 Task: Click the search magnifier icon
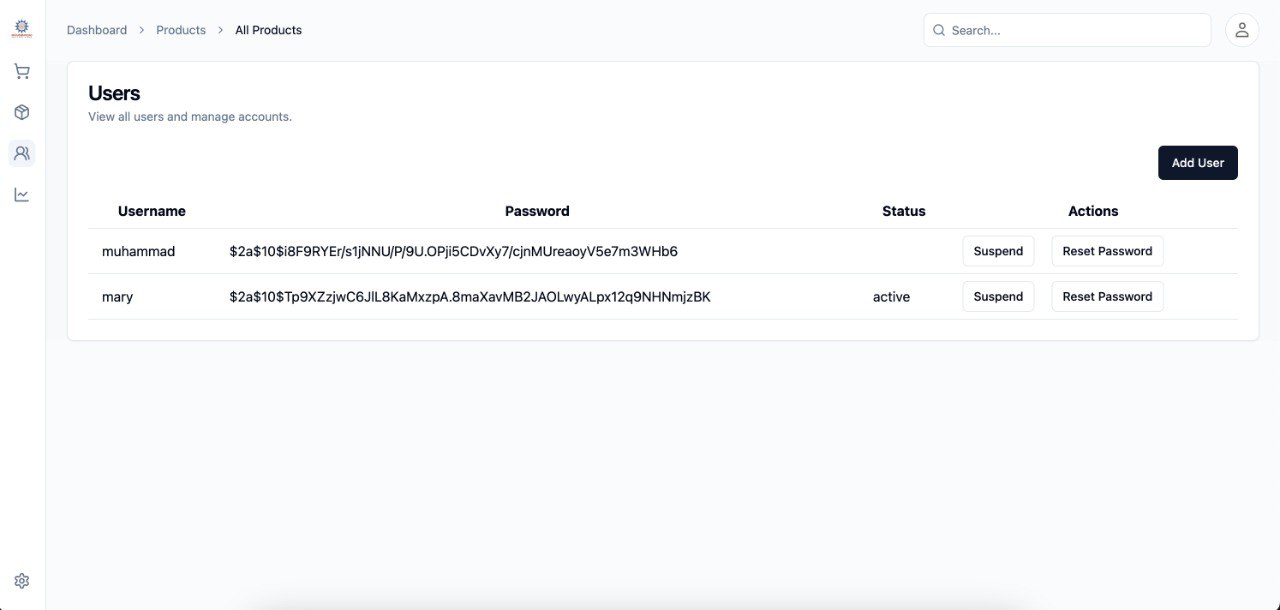(938, 30)
